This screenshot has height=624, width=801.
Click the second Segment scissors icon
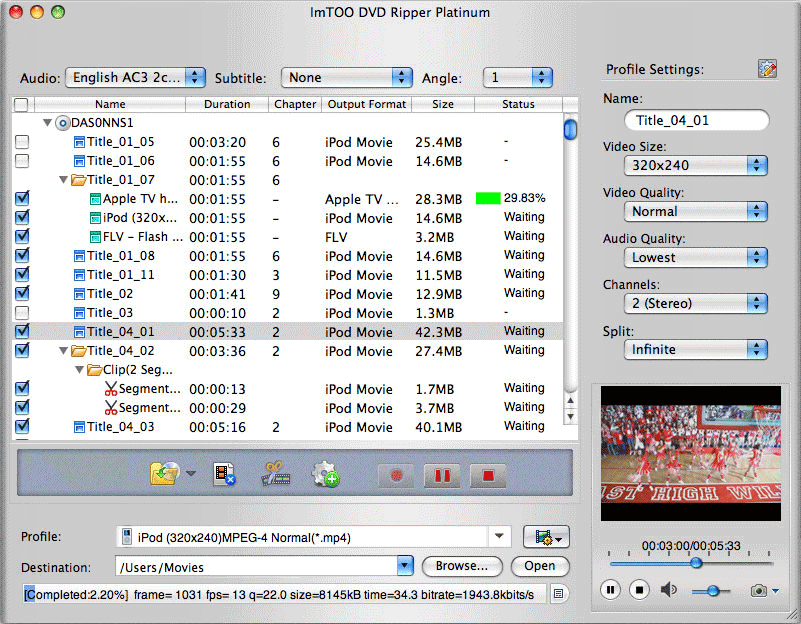pyautogui.click(x=110, y=407)
